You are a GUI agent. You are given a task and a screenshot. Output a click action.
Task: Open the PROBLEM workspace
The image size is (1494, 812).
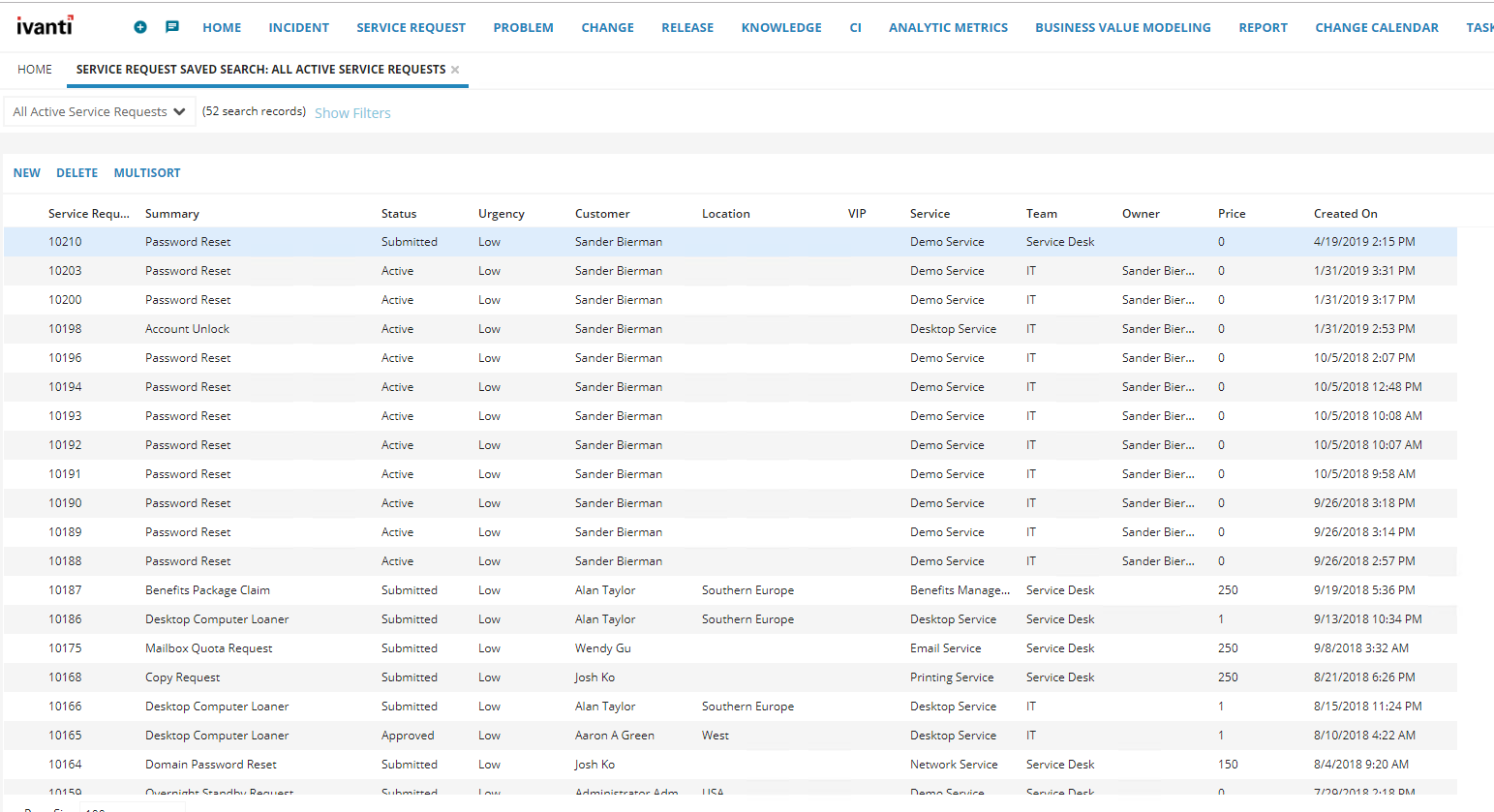coord(524,28)
